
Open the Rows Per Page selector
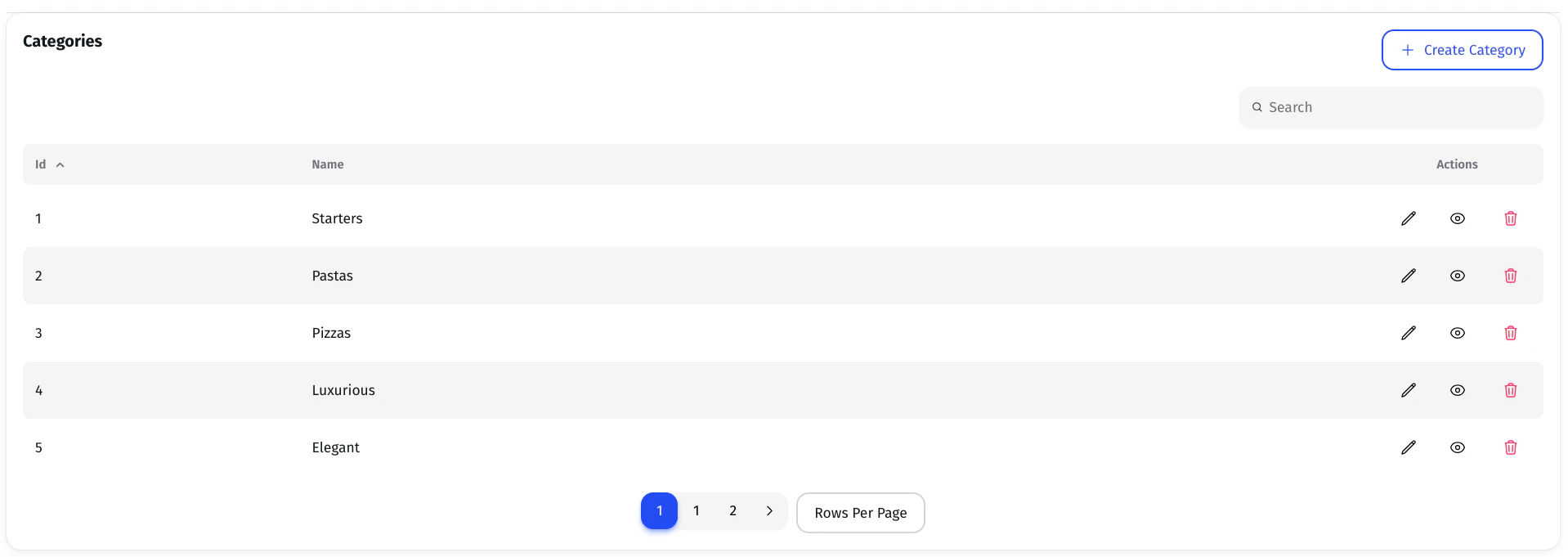(x=860, y=512)
